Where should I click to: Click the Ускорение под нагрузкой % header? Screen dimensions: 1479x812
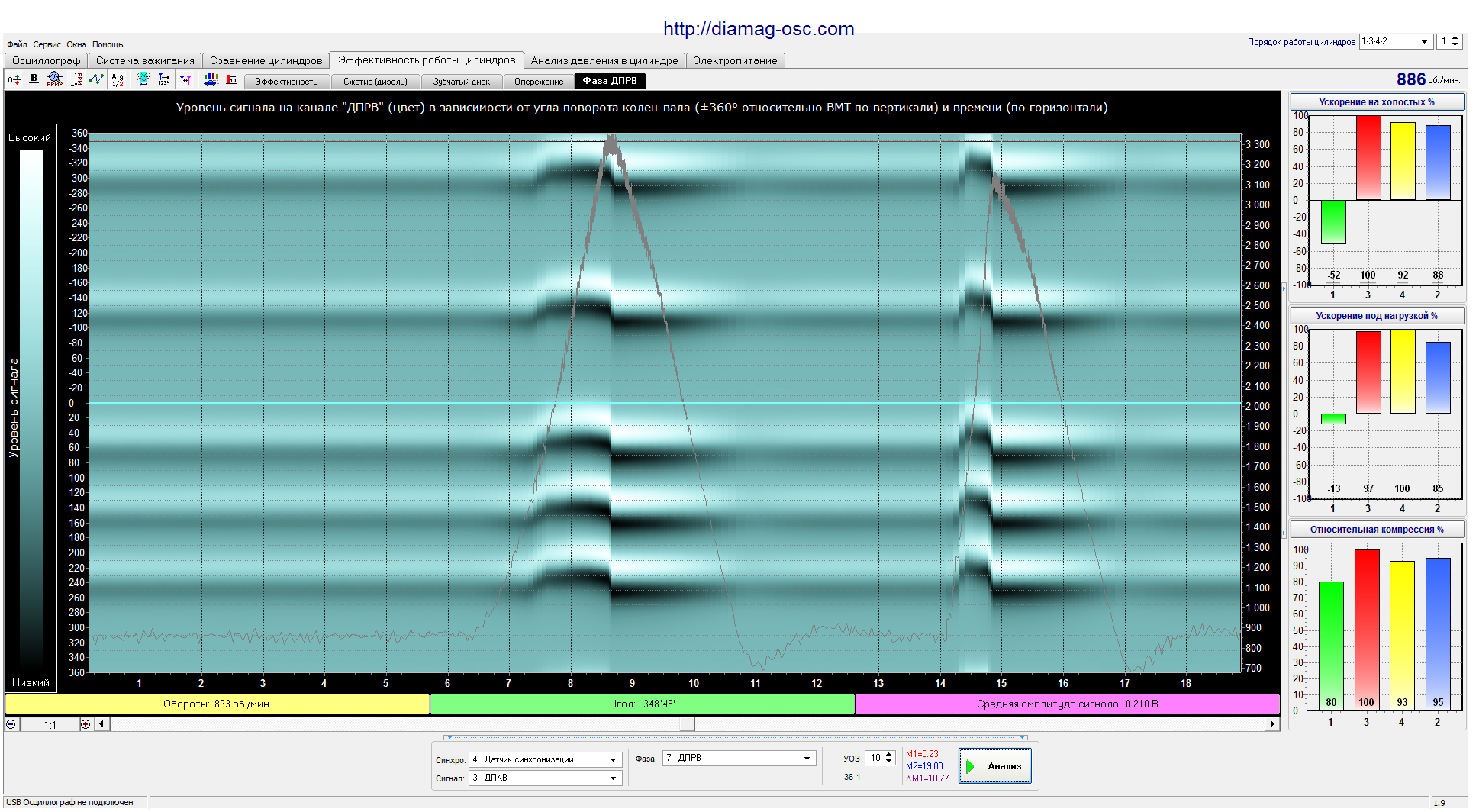pyautogui.click(x=1377, y=316)
